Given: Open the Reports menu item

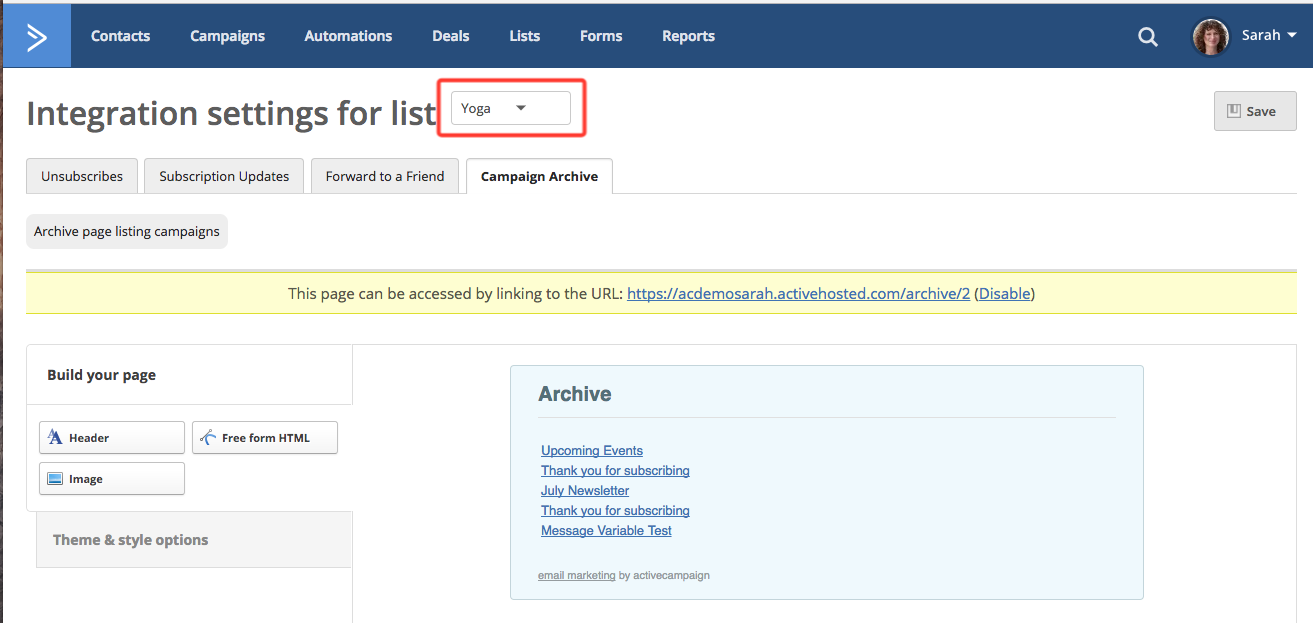Looking at the screenshot, I should click(688, 36).
